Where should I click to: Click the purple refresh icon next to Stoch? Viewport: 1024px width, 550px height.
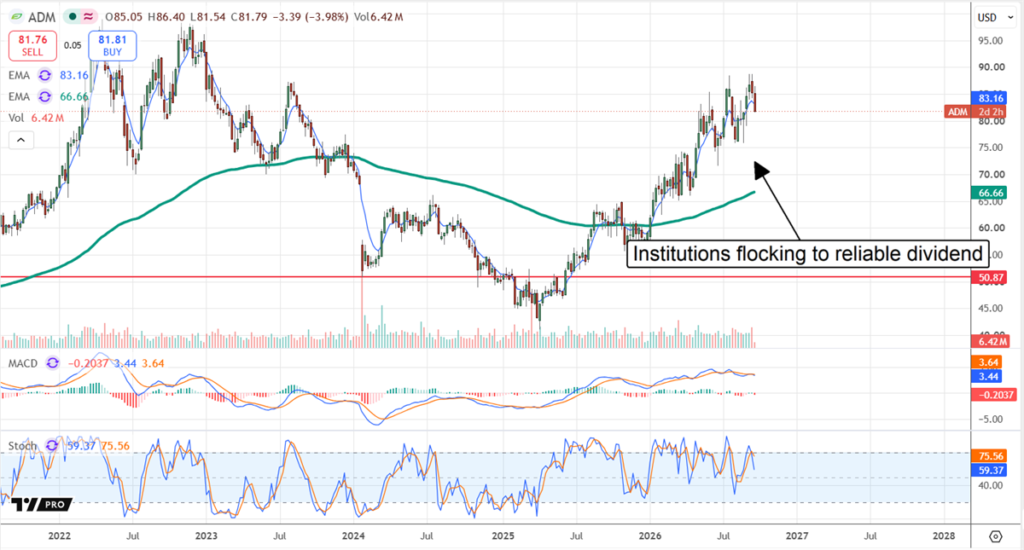[52, 446]
